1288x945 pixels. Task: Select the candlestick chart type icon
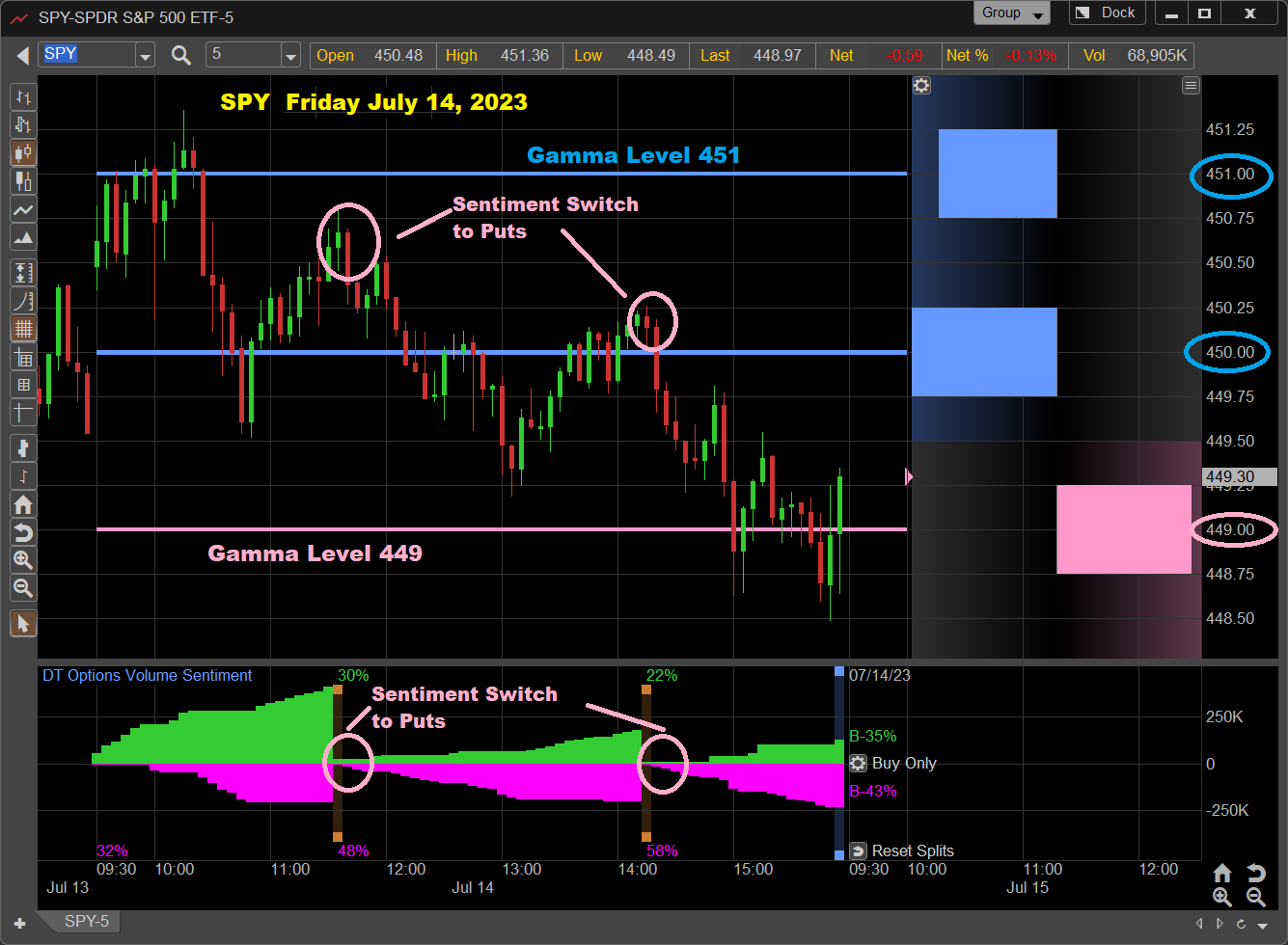pyautogui.click(x=23, y=152)
